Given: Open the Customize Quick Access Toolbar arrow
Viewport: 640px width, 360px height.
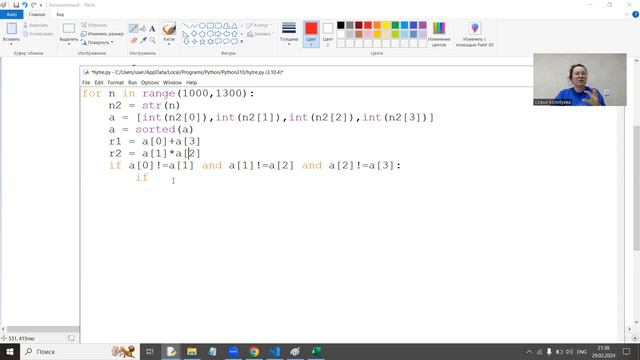Looking at the screenshot, I should coord(41,5).
